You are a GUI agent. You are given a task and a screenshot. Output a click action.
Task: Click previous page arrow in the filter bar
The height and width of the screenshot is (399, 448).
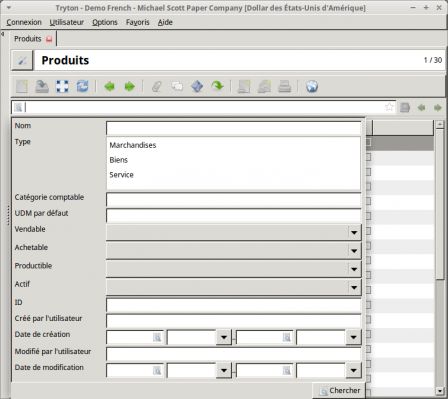coord(422,107)
